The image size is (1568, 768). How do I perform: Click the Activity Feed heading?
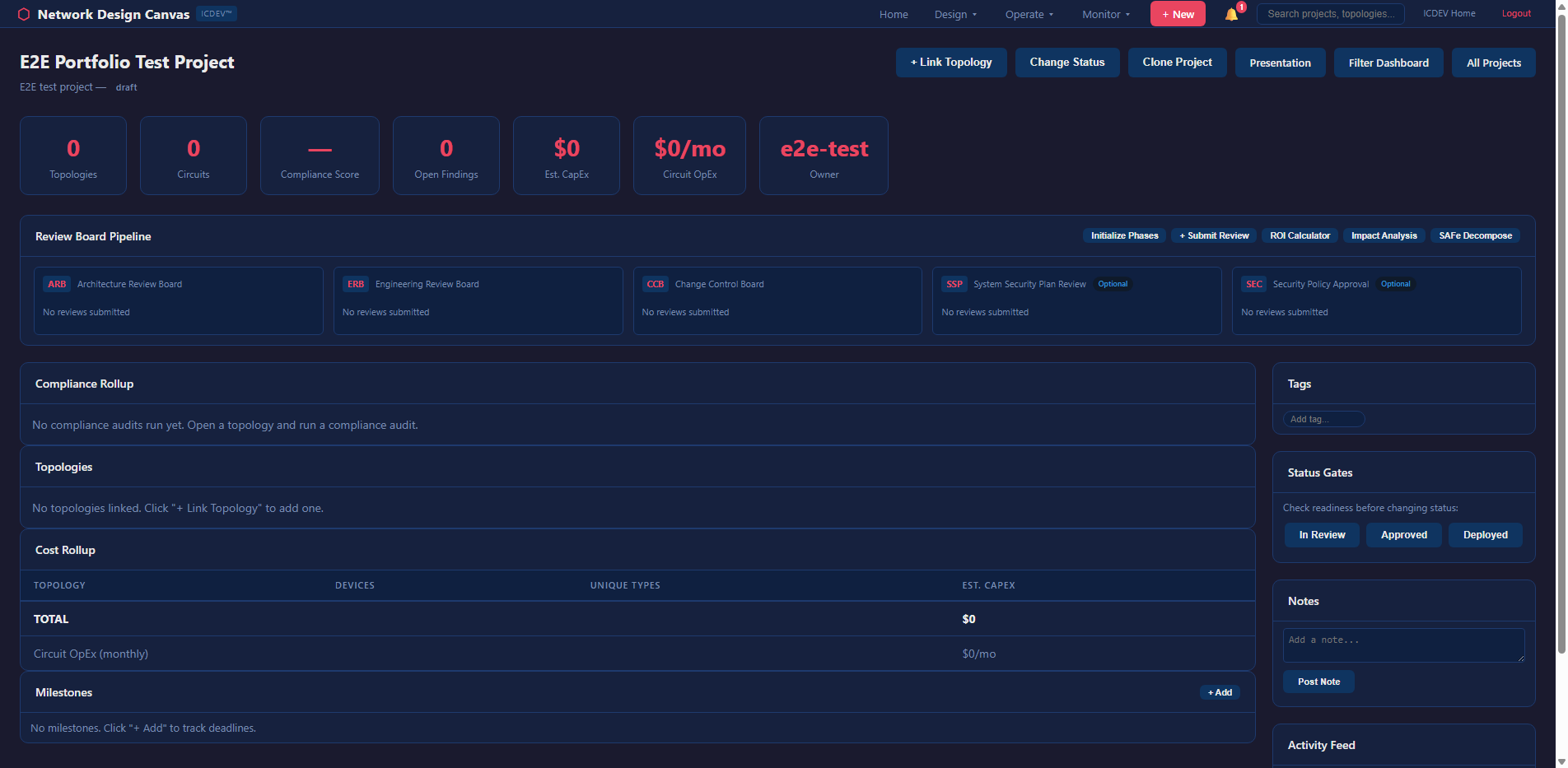(1321, 745)
